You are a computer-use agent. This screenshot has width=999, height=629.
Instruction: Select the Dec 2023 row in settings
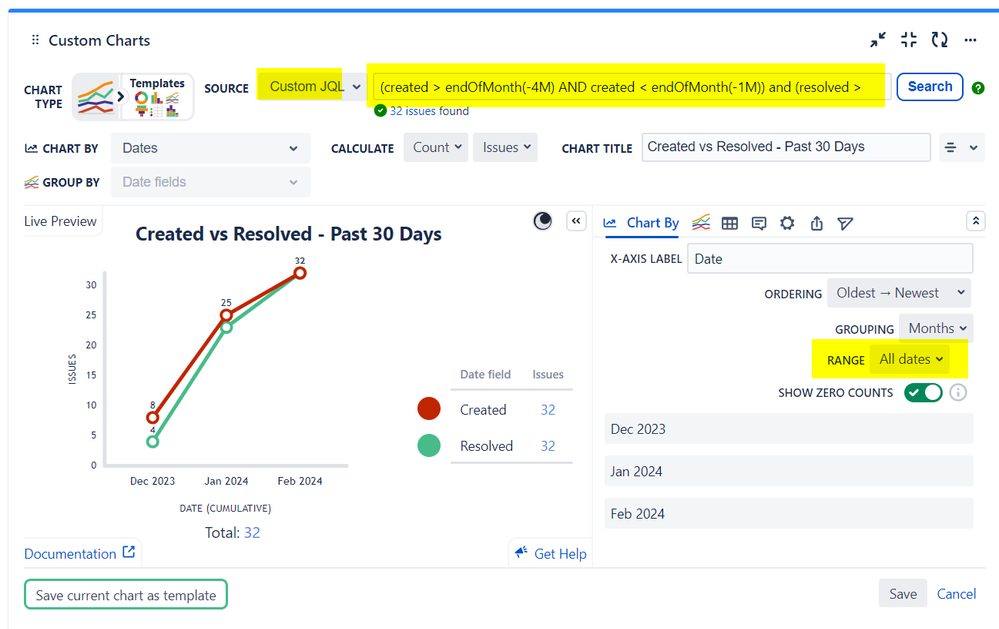coord(789,429)
